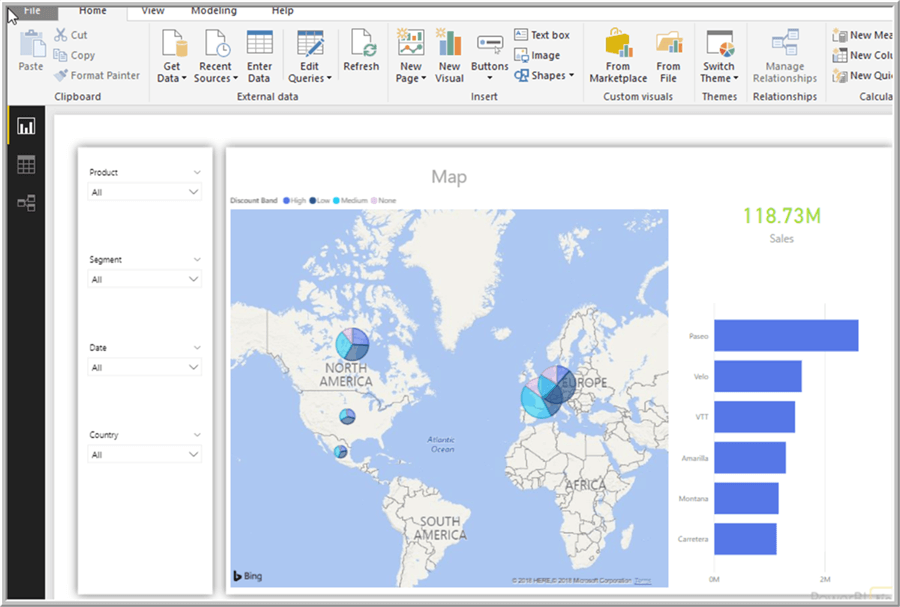The image size is (900, 607).
Task: Click the Product slicer header chevron
Action: click(x=197, y=172)
